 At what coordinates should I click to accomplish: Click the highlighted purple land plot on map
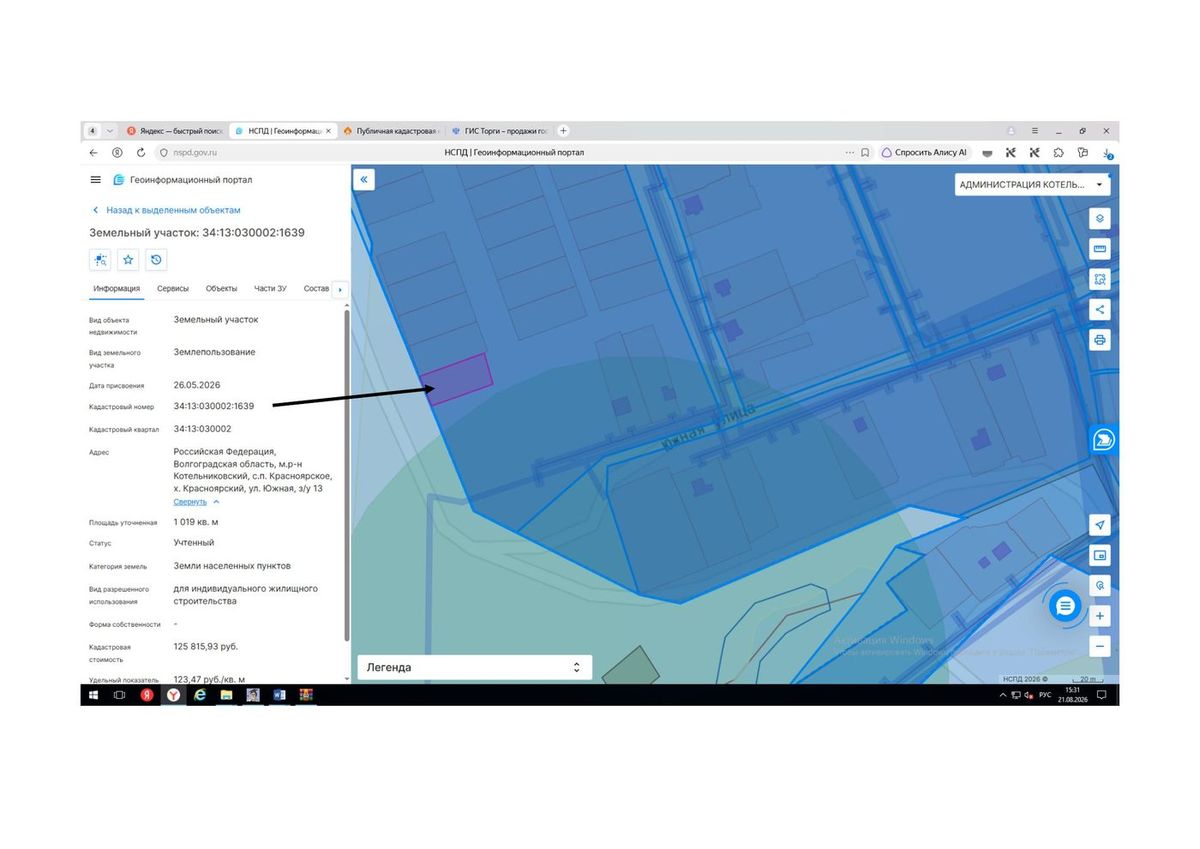pos(457,378)
